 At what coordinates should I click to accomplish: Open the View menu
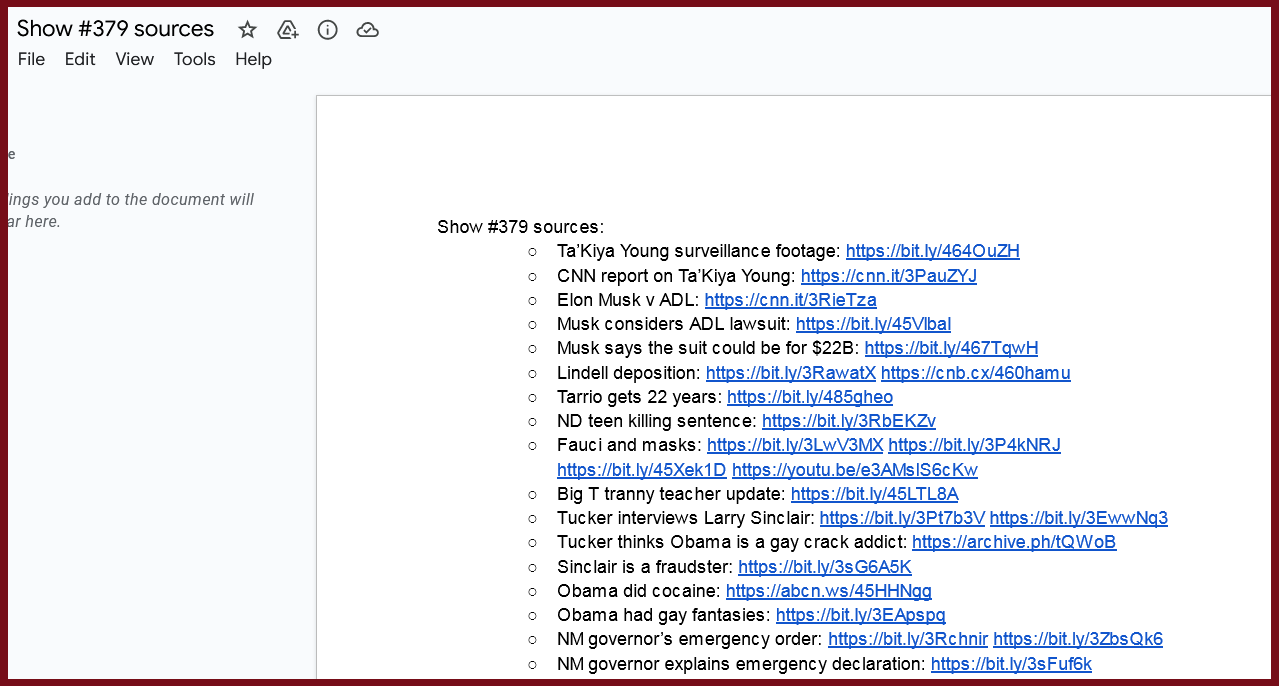click(x=135, y=59)
